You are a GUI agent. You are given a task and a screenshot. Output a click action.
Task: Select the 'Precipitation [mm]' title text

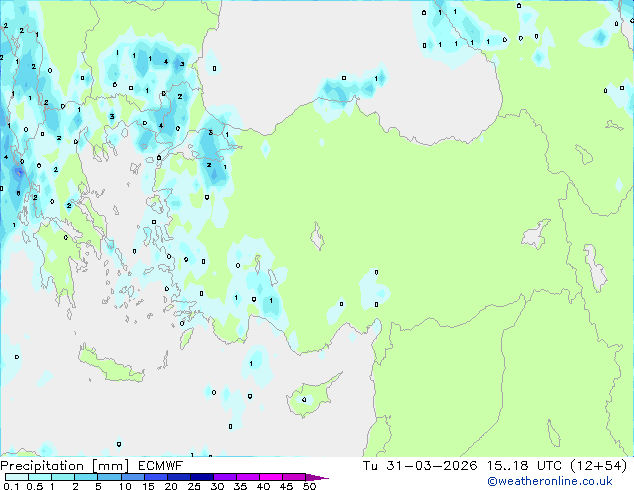pyautogui.click(x=65, y=466)
